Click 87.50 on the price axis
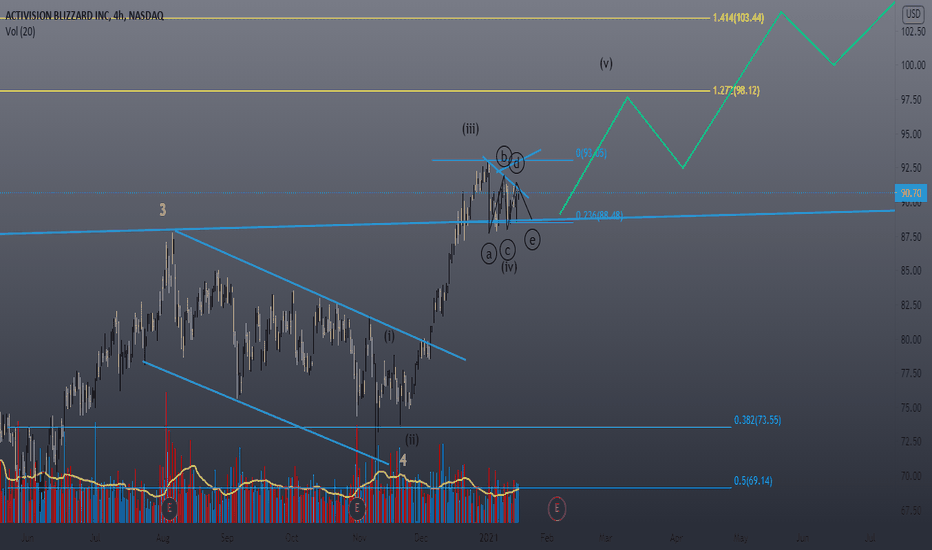Viewport: 932px width, 550px height. [911, 237]
